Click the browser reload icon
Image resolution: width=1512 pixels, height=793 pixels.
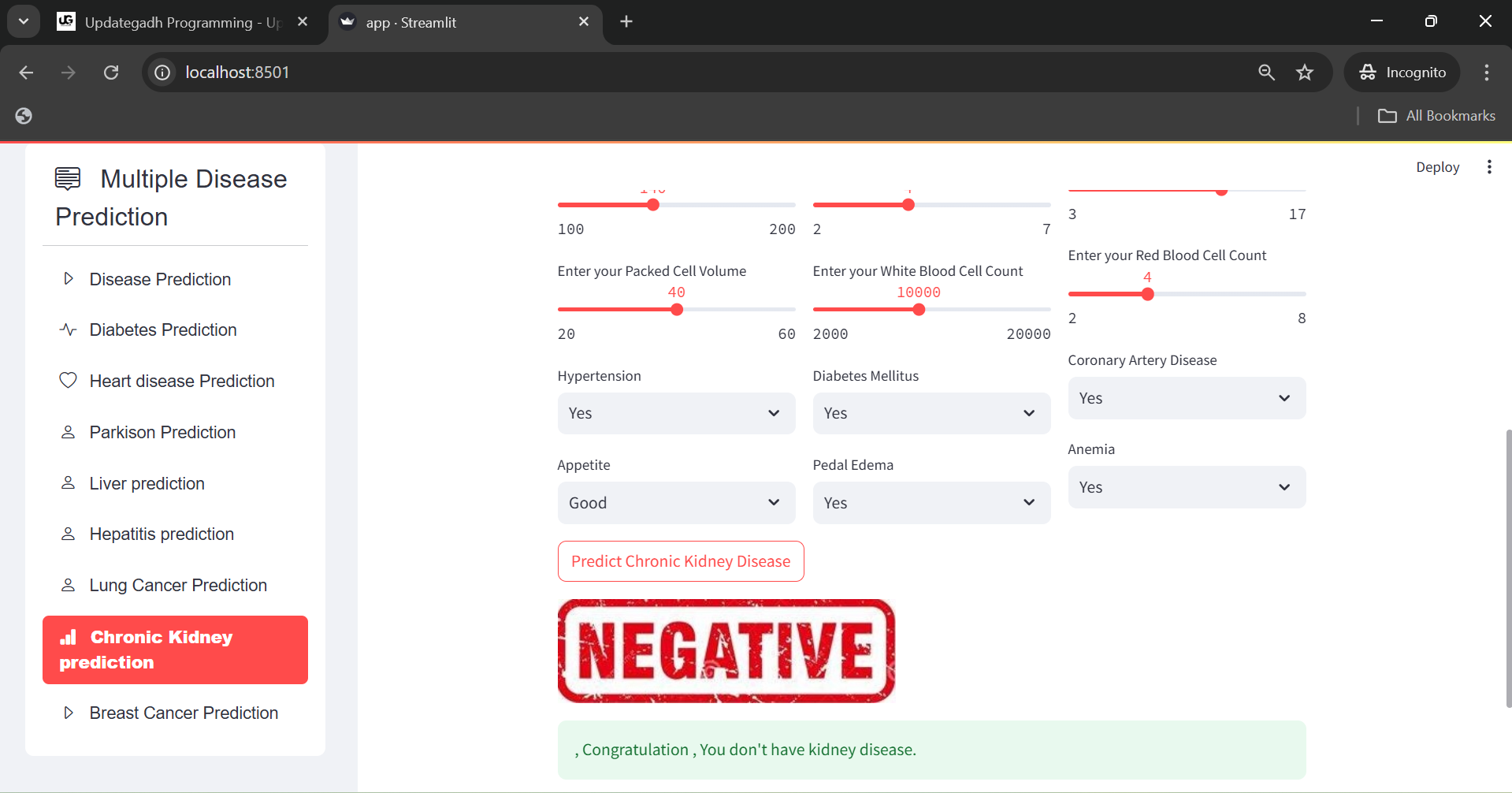111,73
